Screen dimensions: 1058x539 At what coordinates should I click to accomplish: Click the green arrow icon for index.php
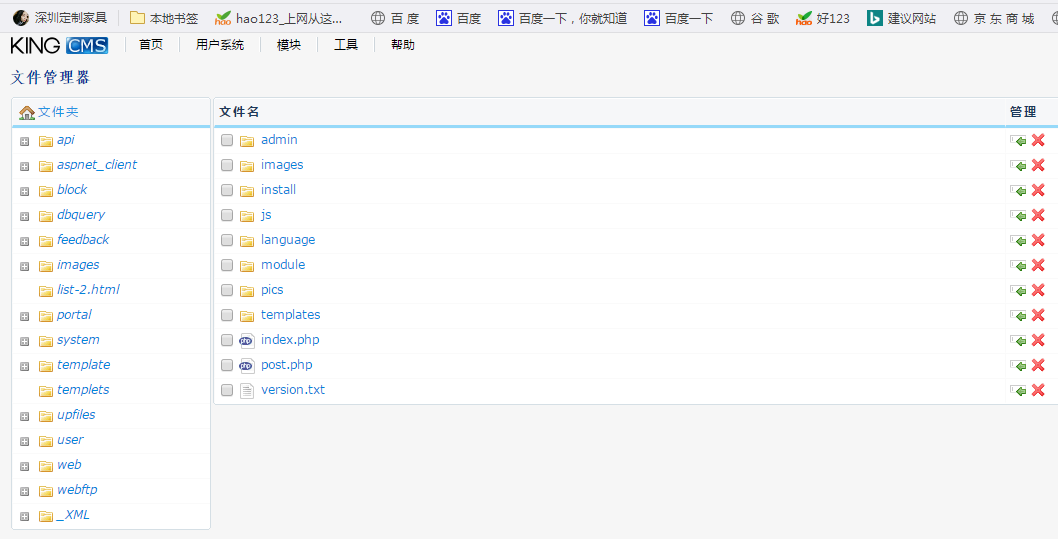click(x=1019, y=341)
